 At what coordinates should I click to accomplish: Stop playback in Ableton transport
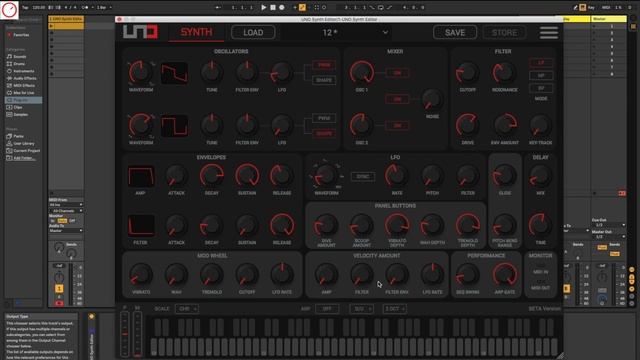[x=273, y=7]
